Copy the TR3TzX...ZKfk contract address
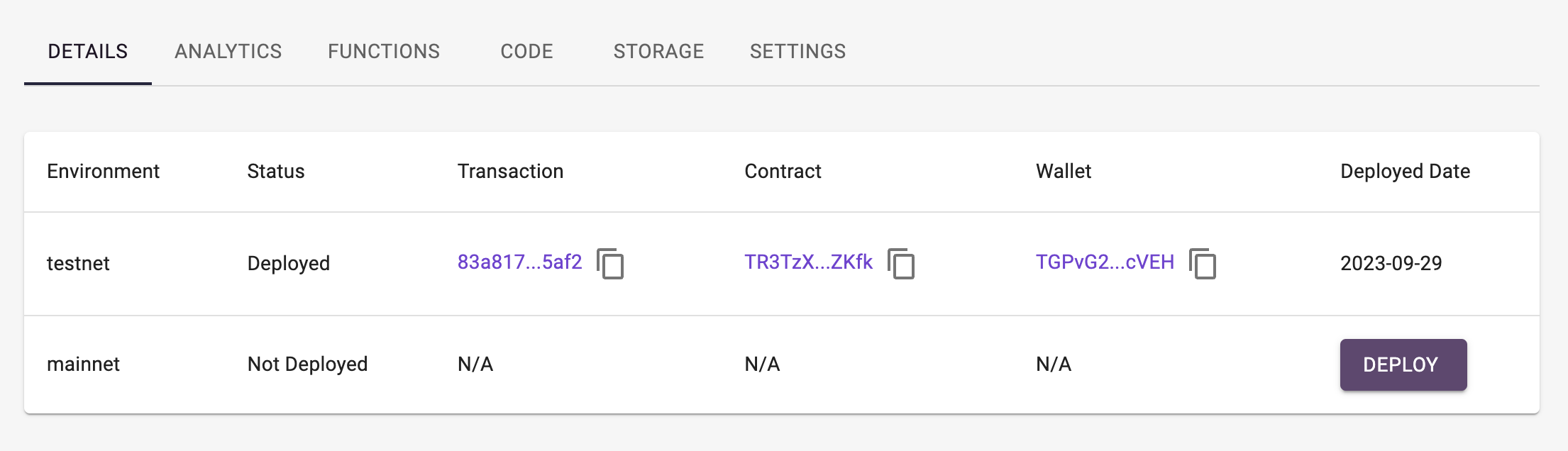This screenshot has height=451, width=1568. [x=901, y=264]
